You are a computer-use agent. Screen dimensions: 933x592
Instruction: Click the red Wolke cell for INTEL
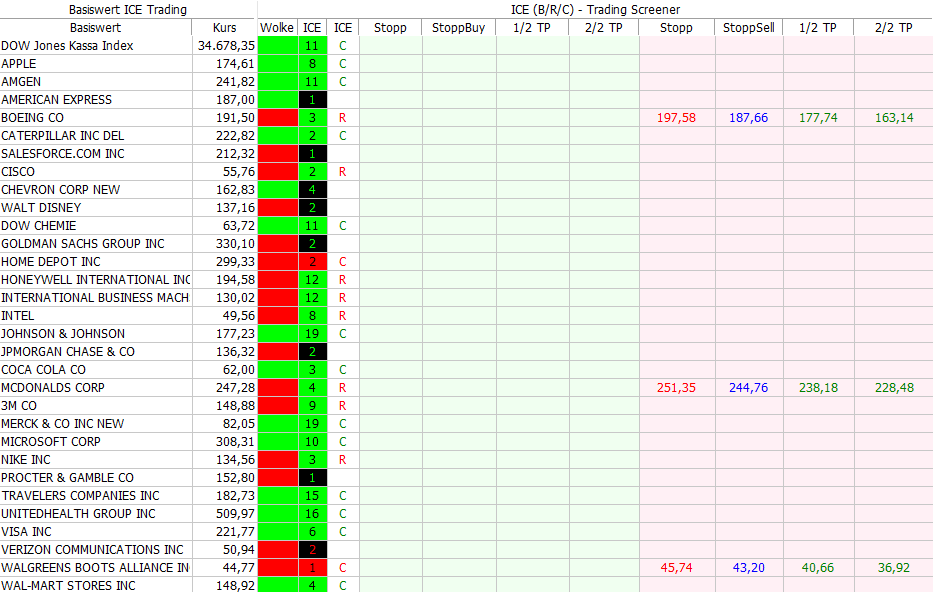pos(277,316)
